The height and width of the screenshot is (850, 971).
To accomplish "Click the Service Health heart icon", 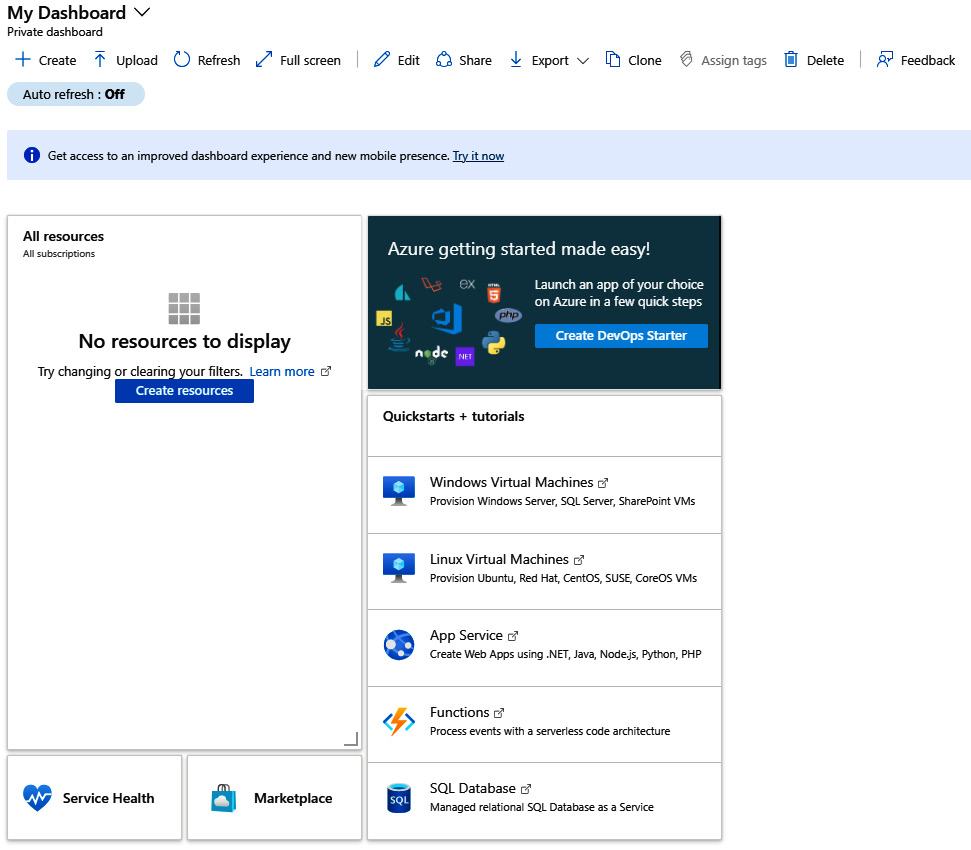I will click(x=37, y=797).
